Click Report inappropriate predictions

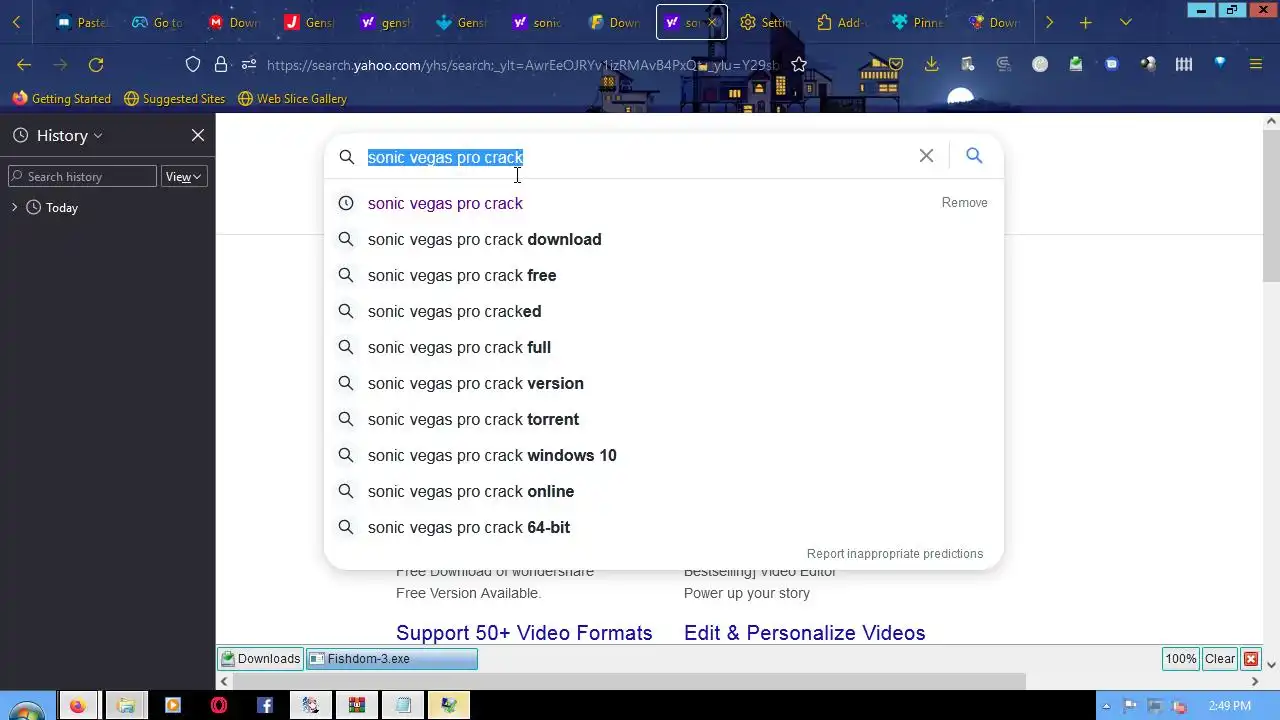[895, 553]
